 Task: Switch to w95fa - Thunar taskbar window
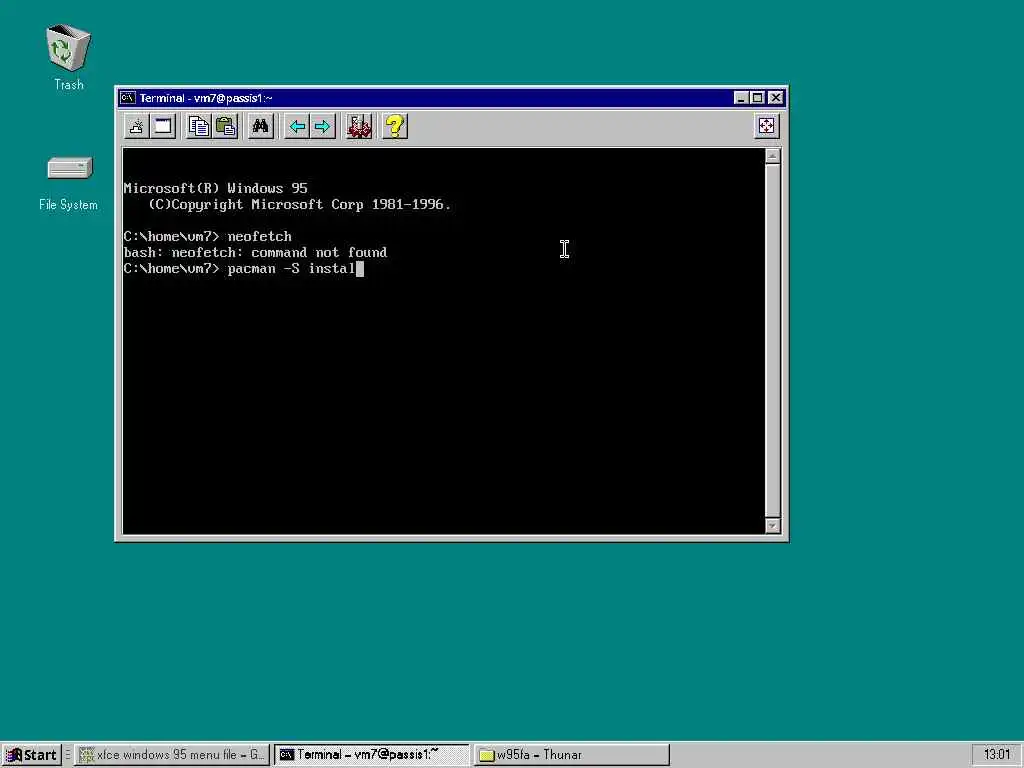coord(571,755)
